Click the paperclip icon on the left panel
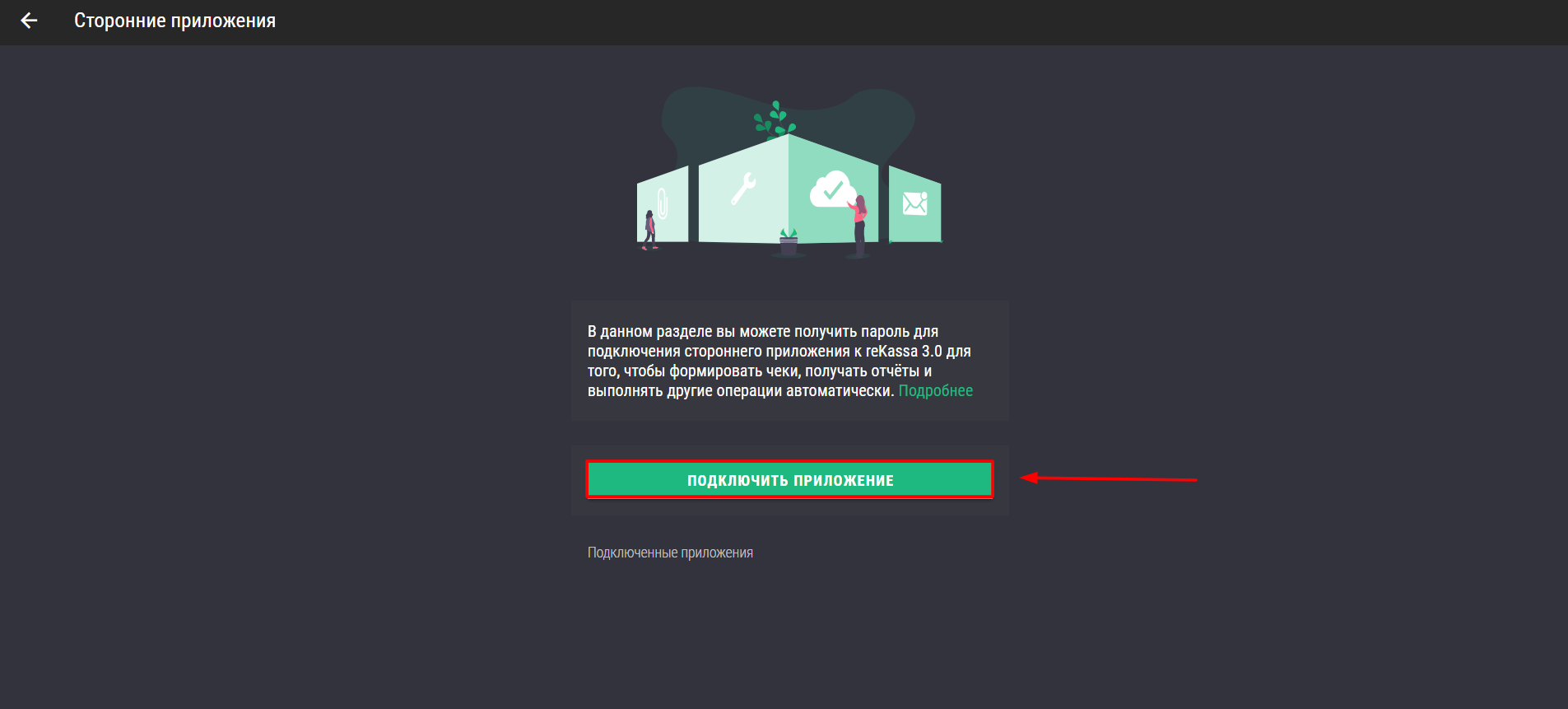1568x709 pixels. 662,203
